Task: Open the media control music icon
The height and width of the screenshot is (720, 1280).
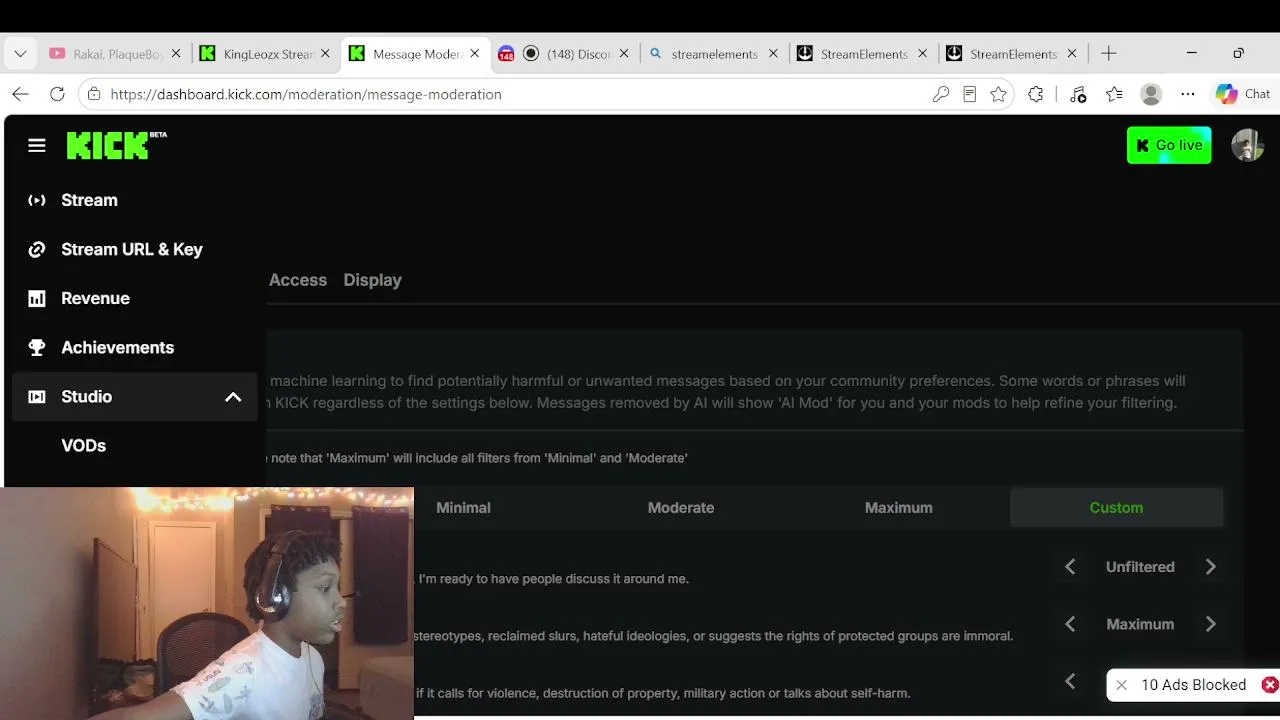Action: 1078,94
